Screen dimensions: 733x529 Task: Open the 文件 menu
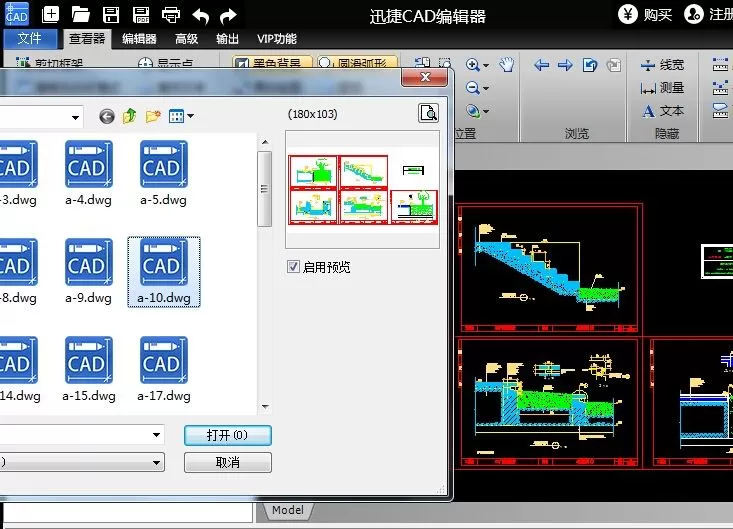30,39
